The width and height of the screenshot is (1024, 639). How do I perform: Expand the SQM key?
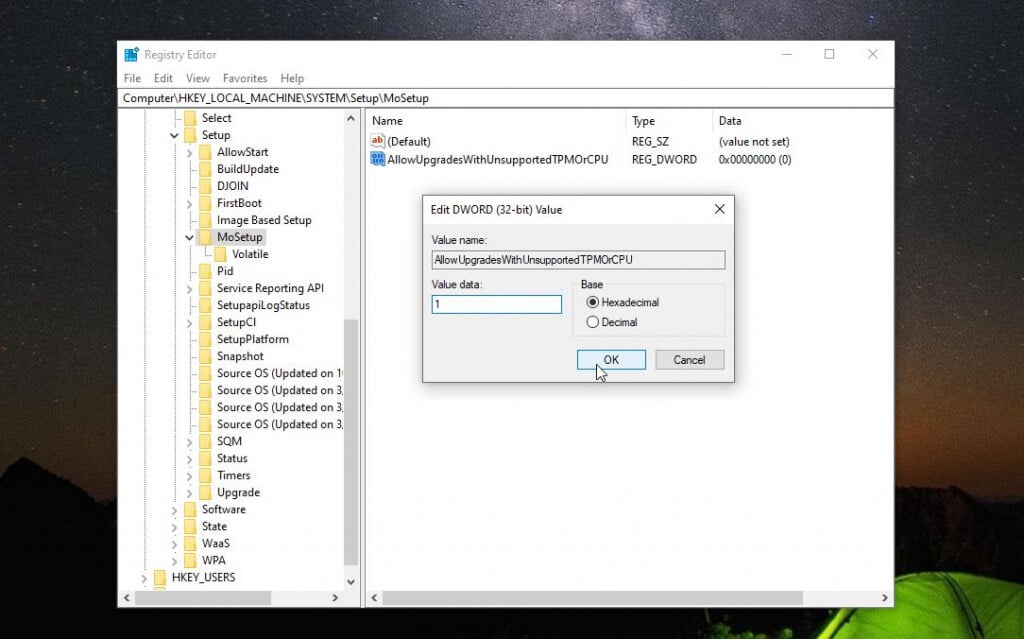pos(189,442)
